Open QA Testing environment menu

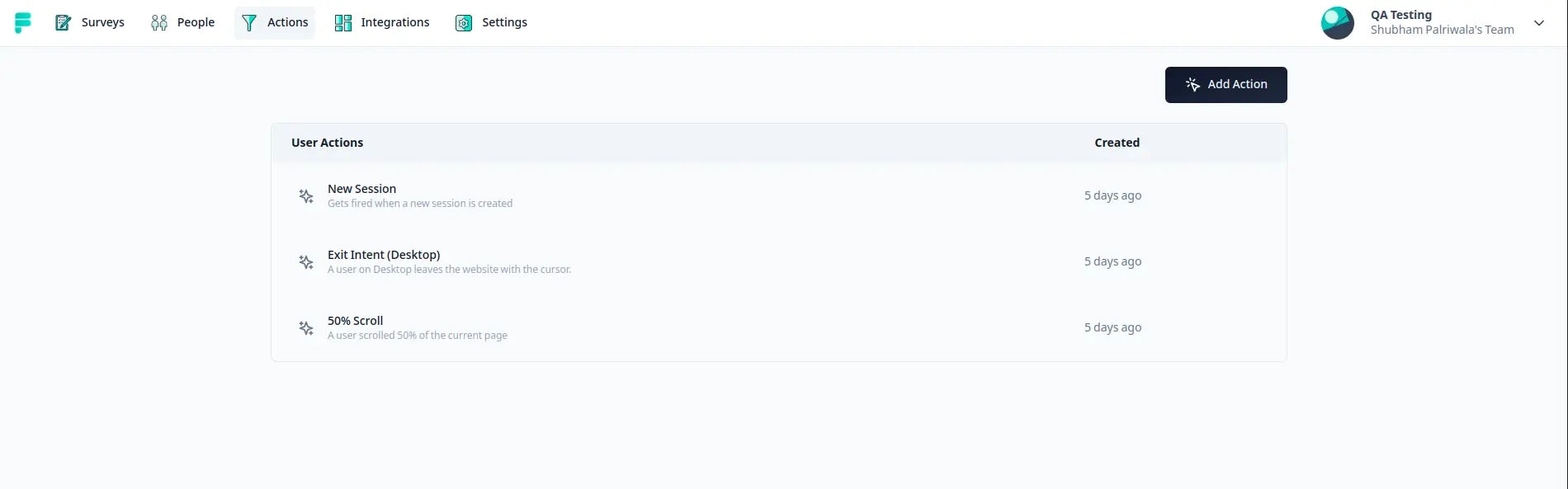pyautogui.click(x=1433, y=23)
